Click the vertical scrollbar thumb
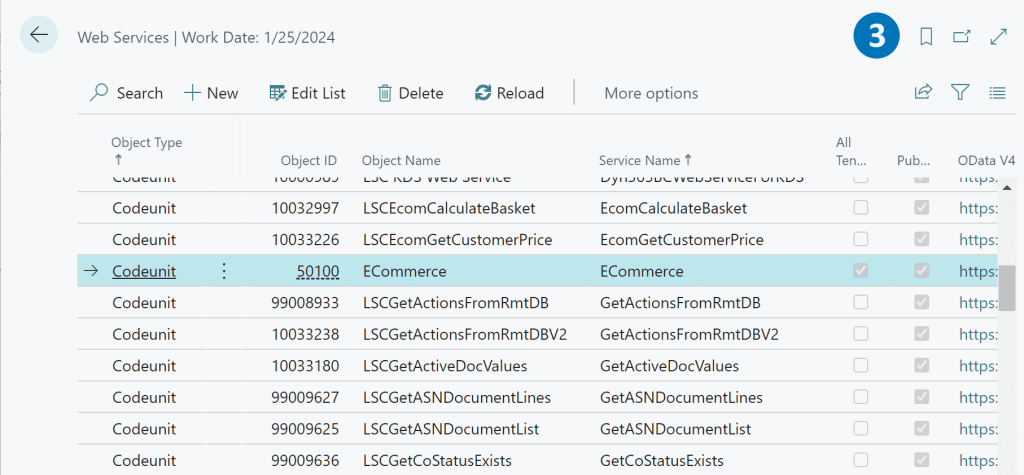The image size is (1024, 475). tap(1009, 288)
